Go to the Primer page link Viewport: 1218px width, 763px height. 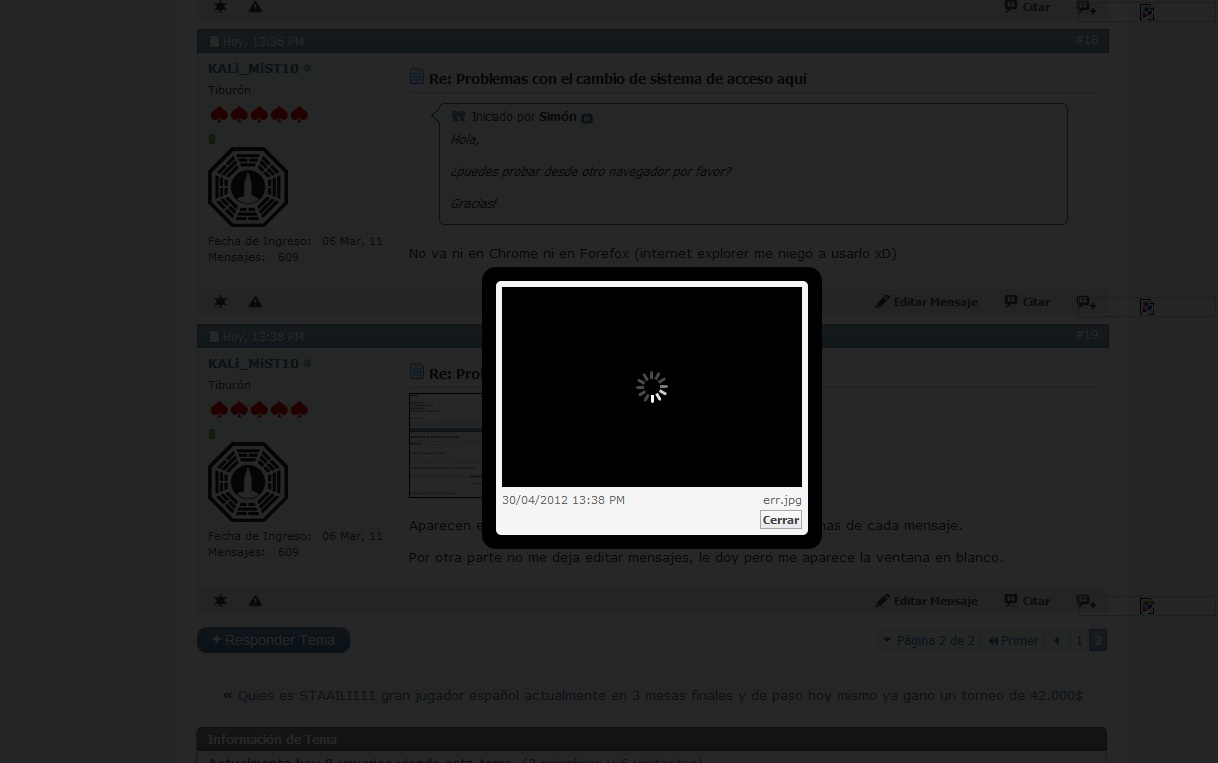tap(1013, 641)
